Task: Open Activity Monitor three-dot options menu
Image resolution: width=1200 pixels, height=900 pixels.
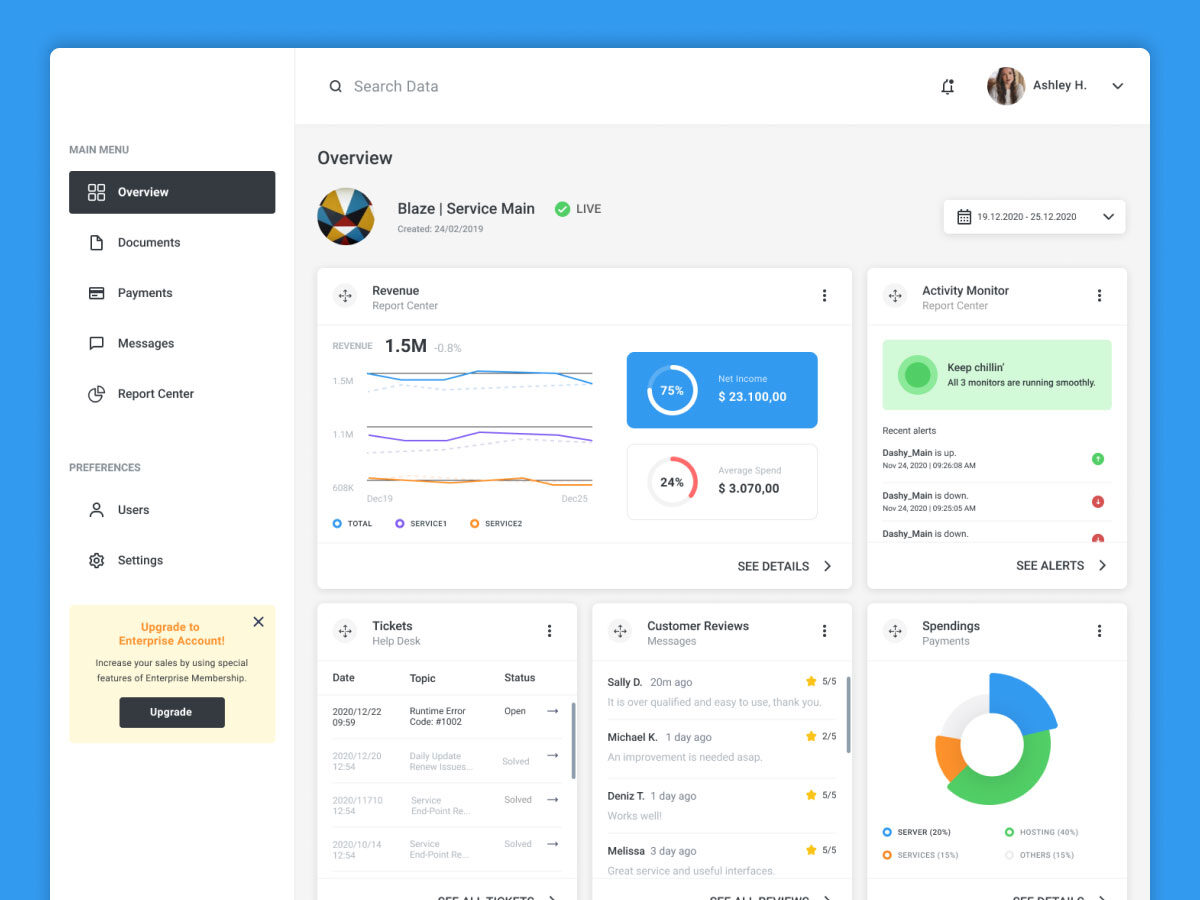Action: (1099, 296)
